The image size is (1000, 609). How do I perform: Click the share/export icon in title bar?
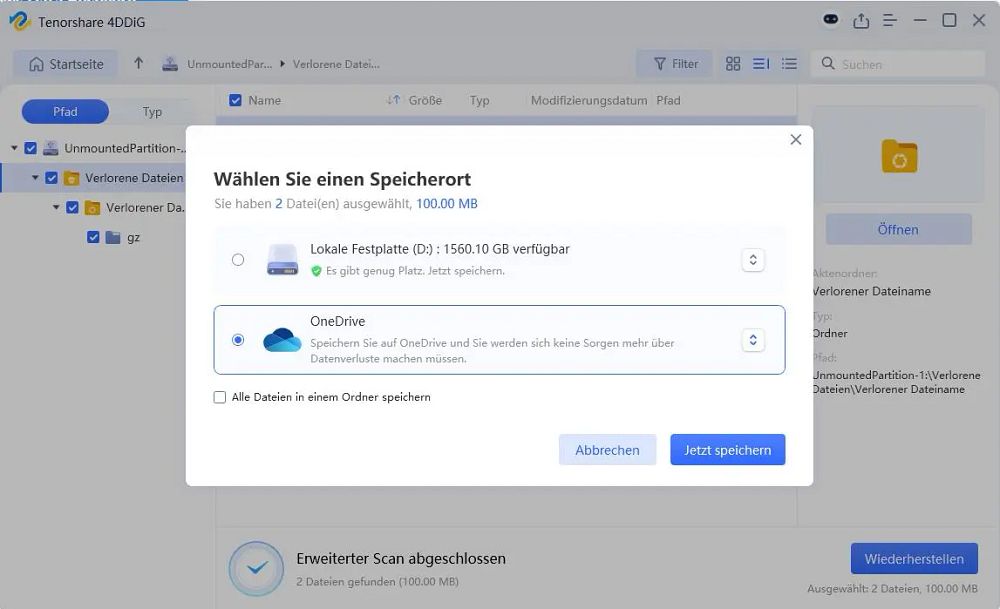861,21
